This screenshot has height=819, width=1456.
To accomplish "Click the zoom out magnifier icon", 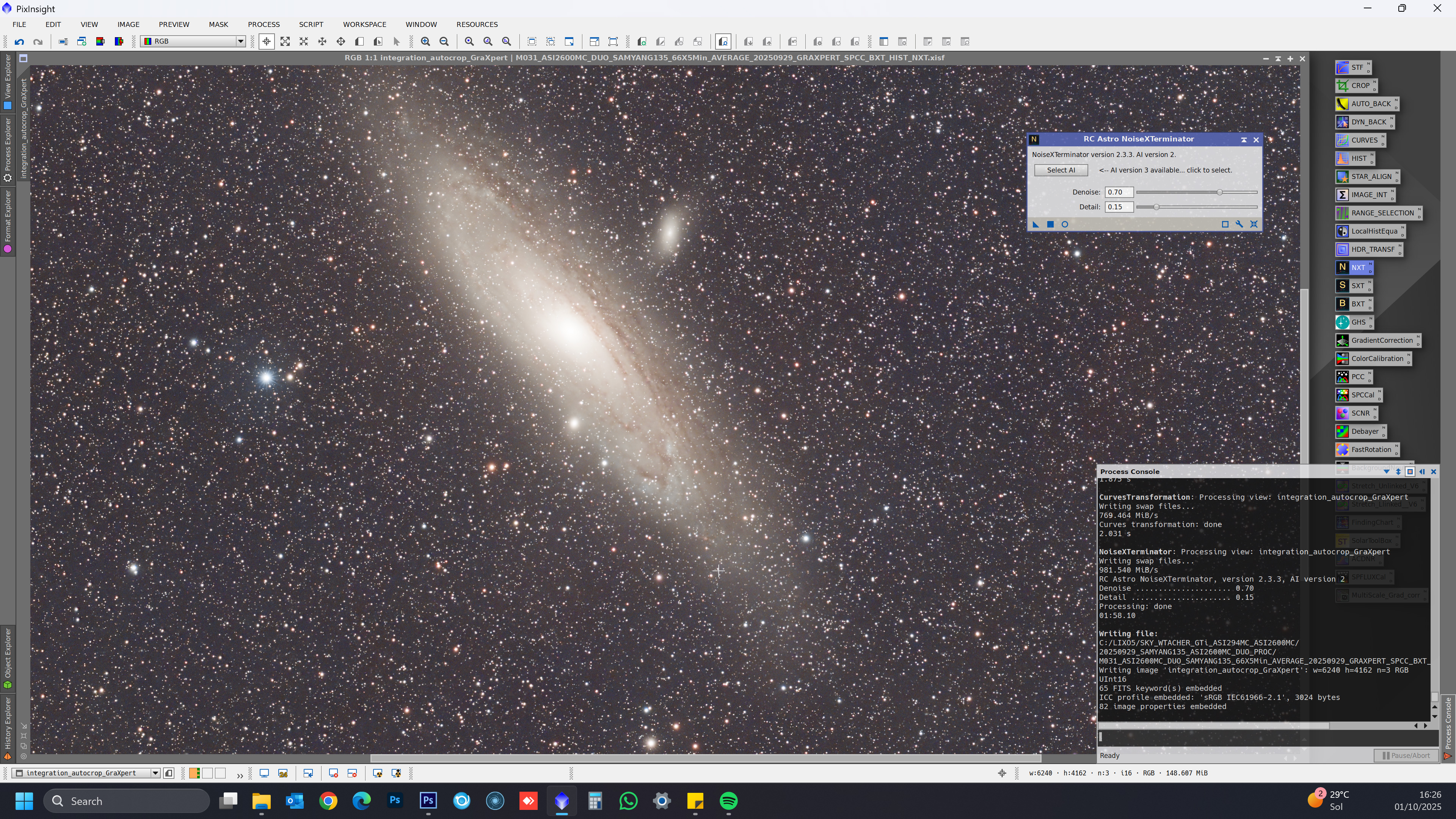I will [444, 41].
